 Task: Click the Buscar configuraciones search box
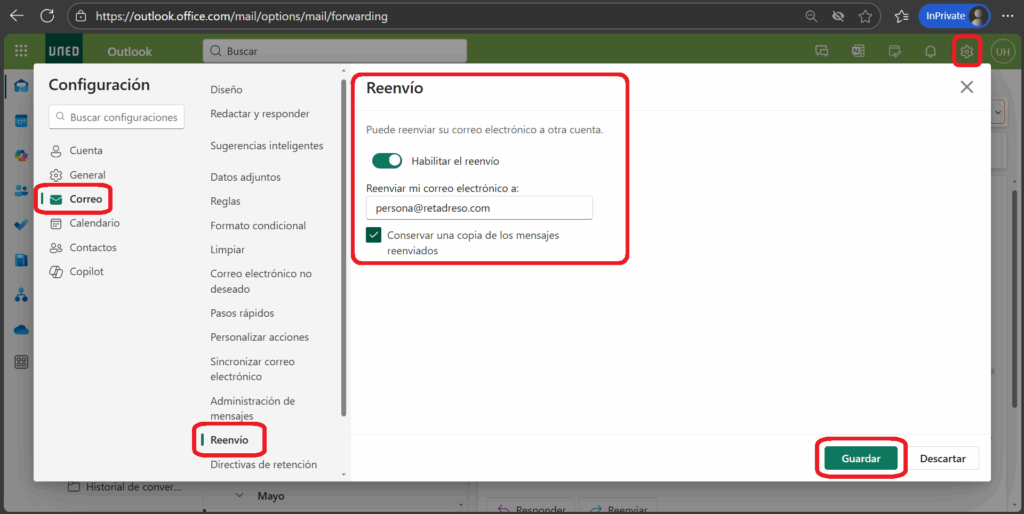click(x=116, y=117)
